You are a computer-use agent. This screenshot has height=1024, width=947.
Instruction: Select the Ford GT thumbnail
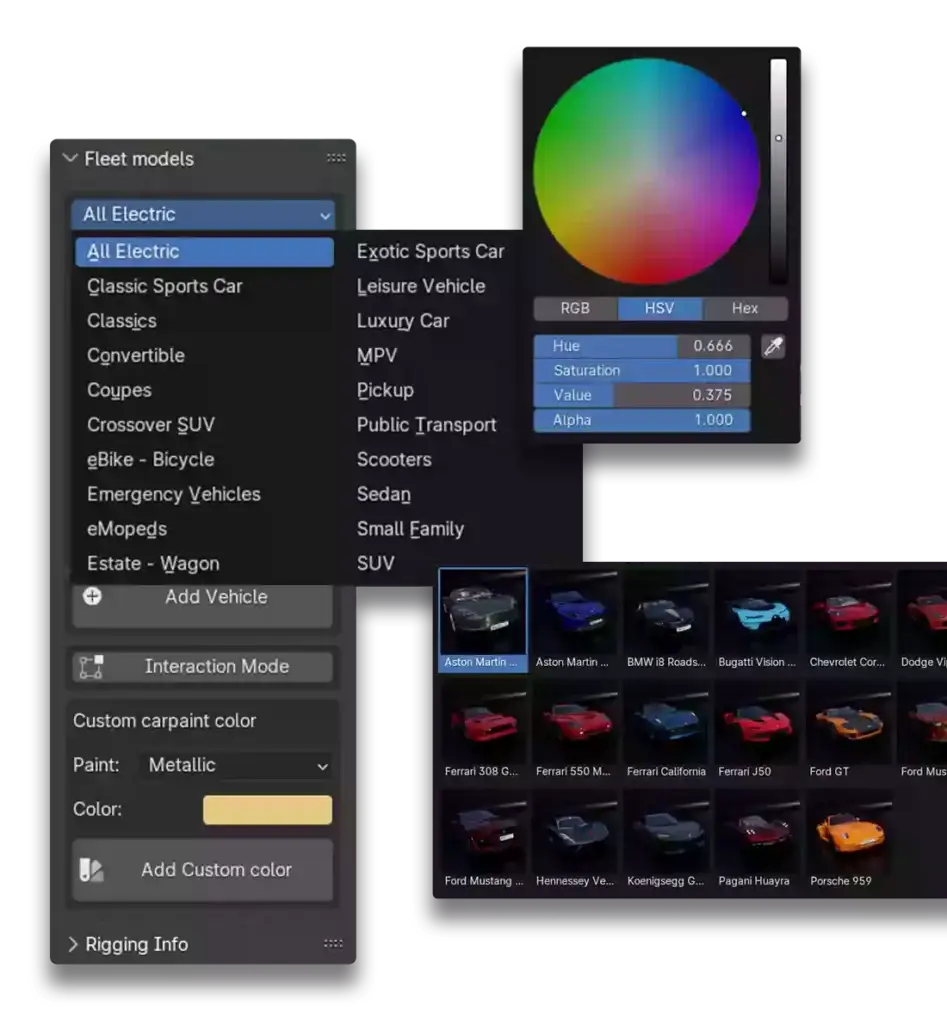[x=848, y=730]
